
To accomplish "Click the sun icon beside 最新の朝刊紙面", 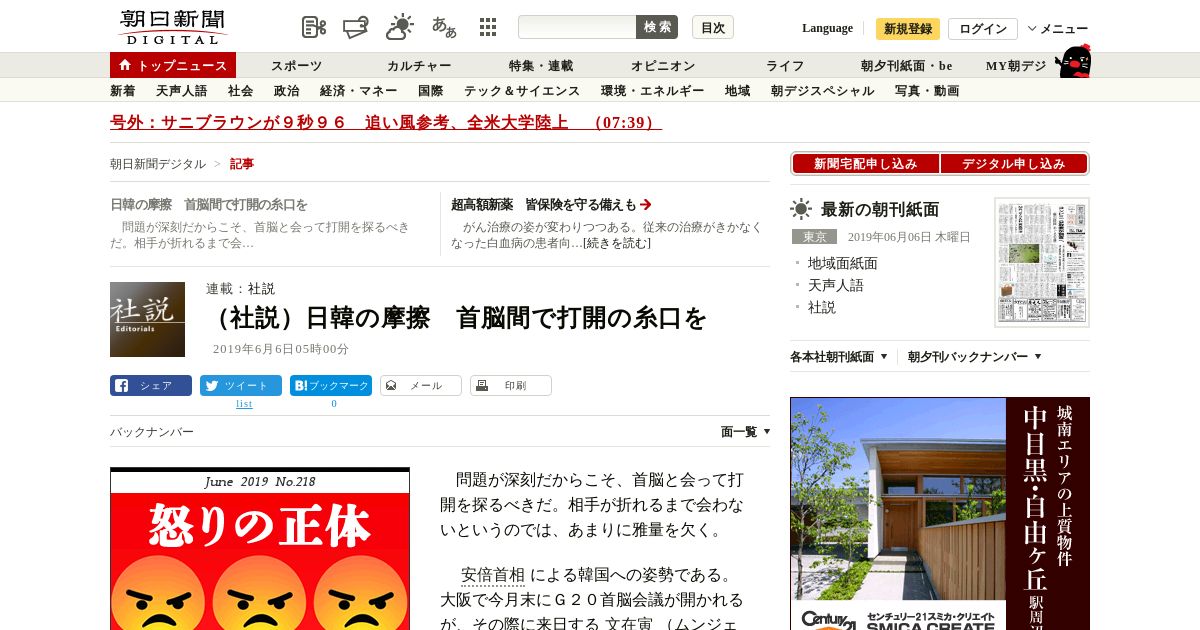I will click(801, 209).
